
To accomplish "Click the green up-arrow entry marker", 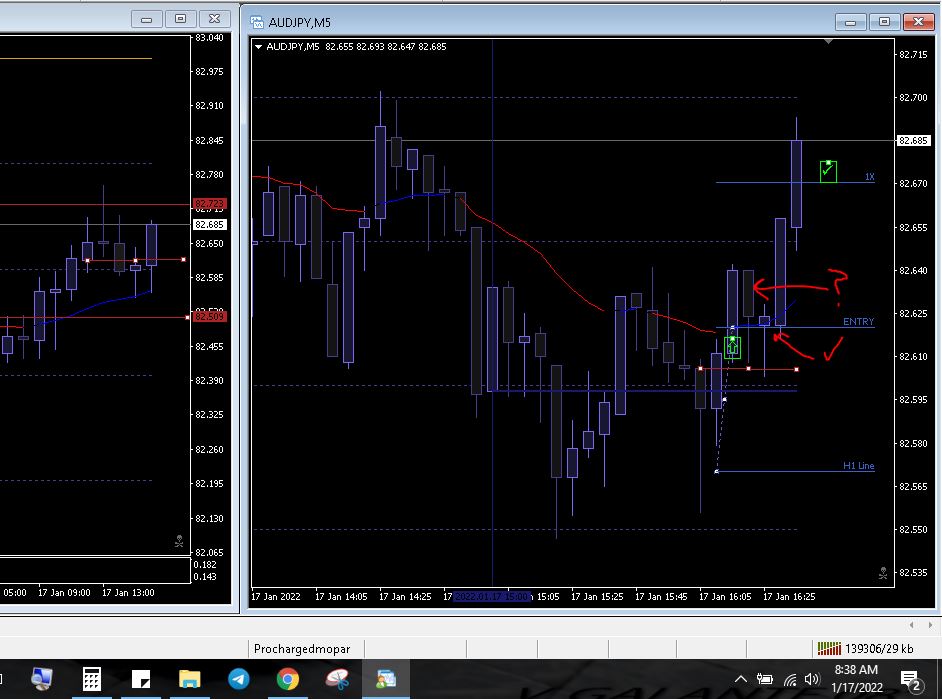I will pyautogui.click(x=732, y=347).
